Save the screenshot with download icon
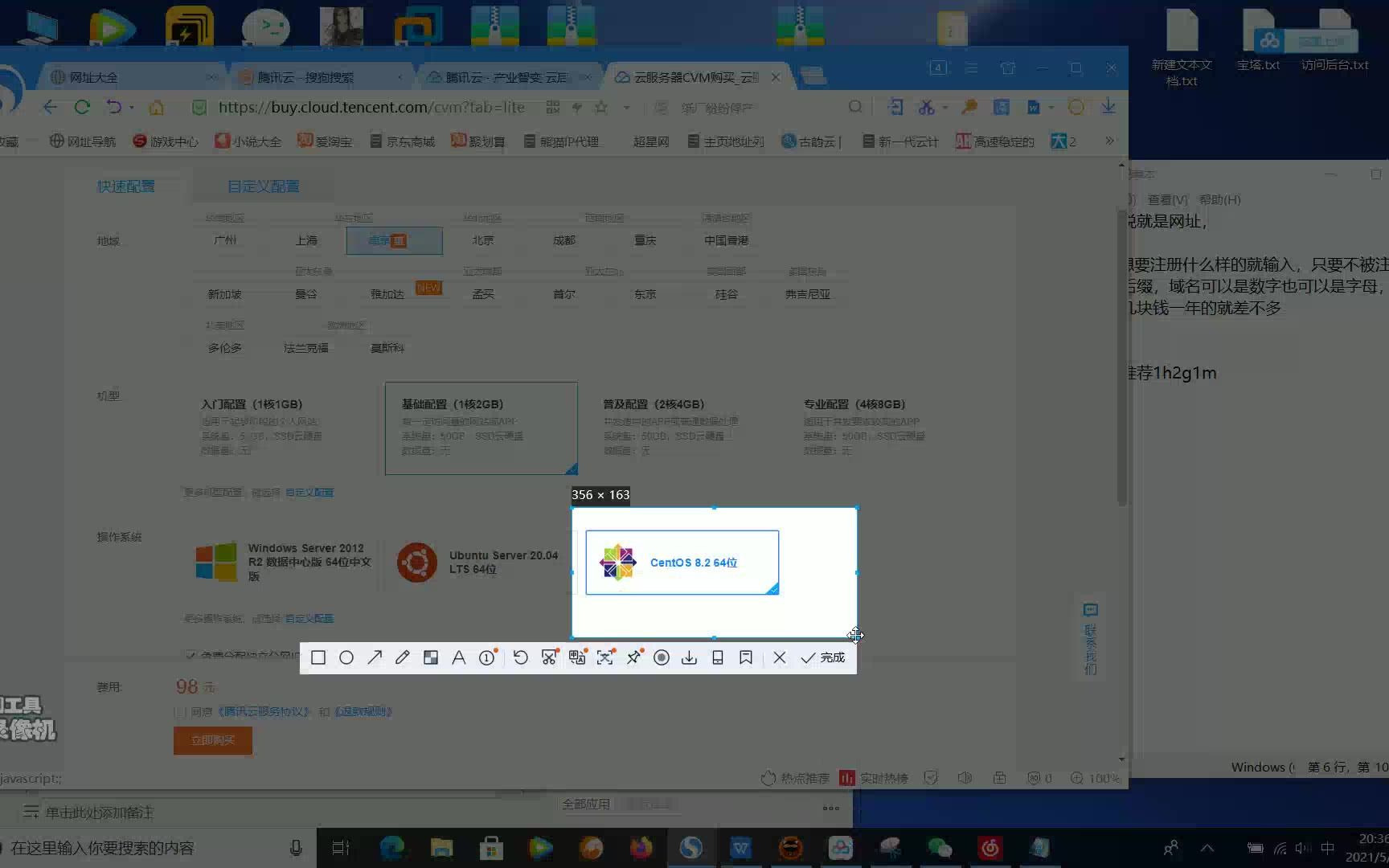1389x868 pixels. point(690,657)
